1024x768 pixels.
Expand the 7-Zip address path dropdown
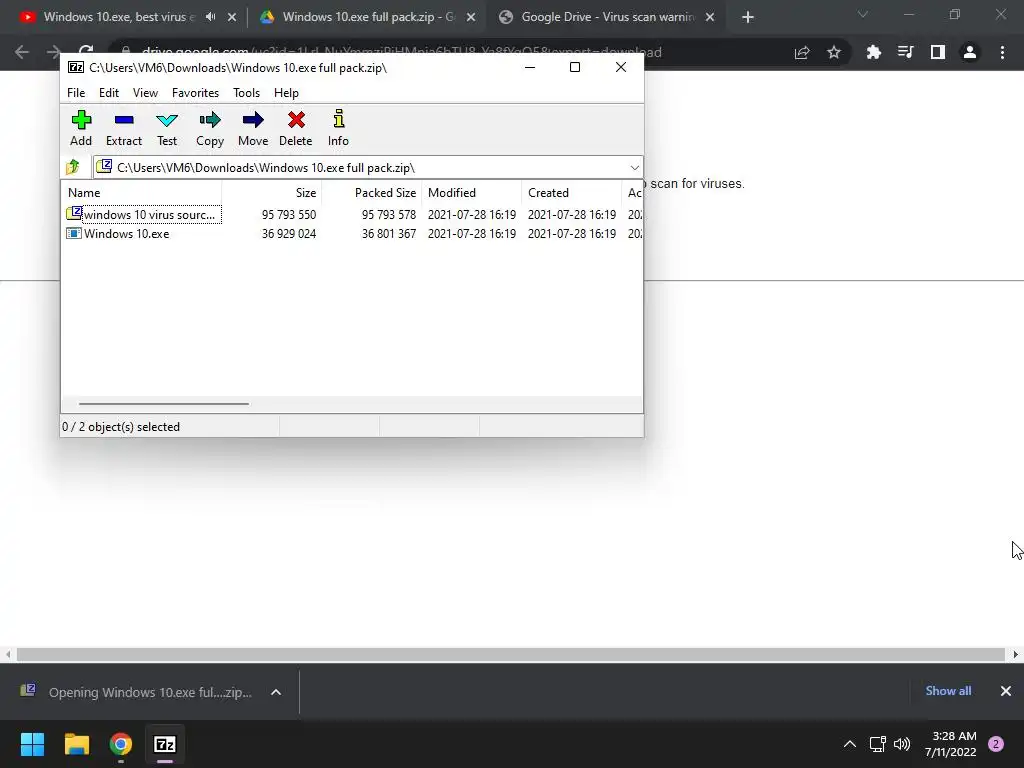(x=634, y=168)
